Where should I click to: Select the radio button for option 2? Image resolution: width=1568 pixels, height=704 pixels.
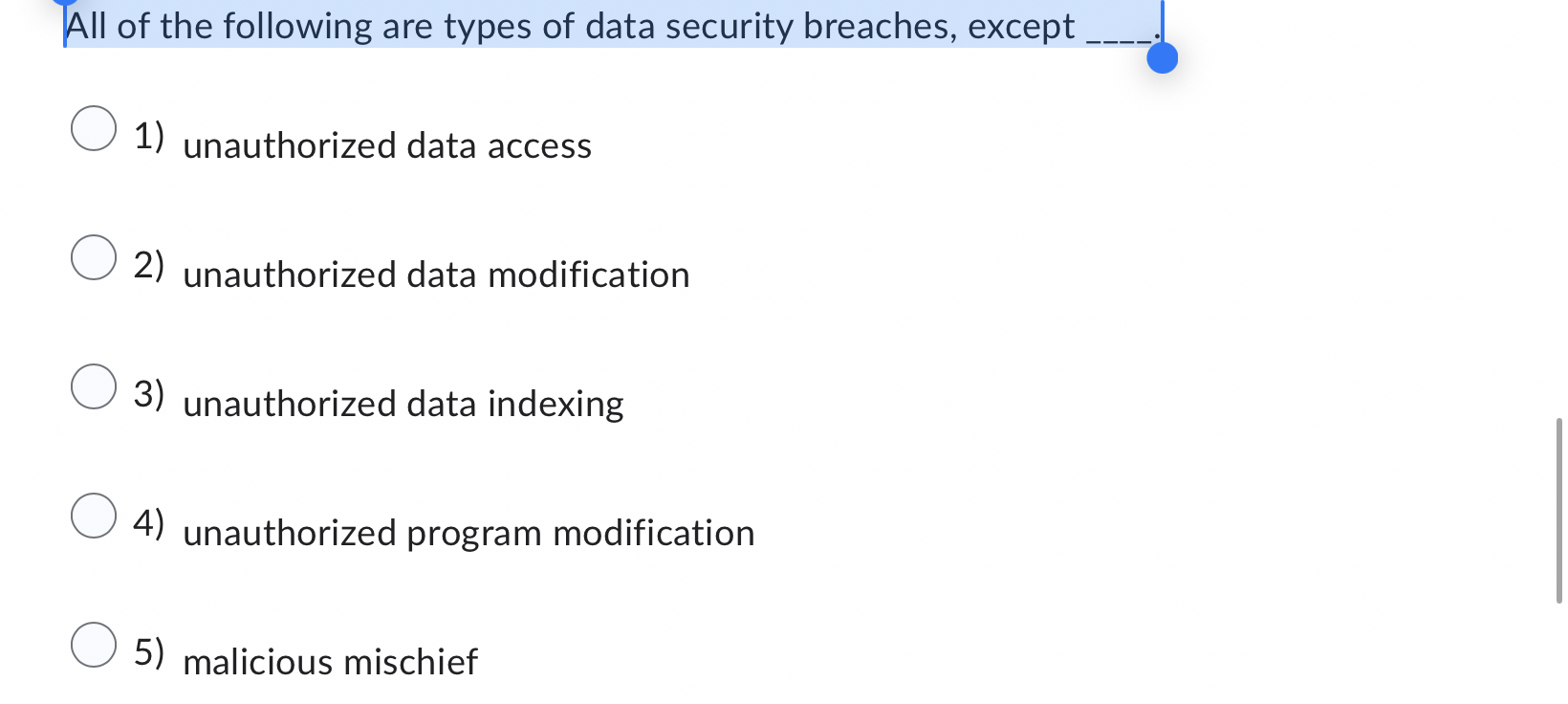pos(94,259)
